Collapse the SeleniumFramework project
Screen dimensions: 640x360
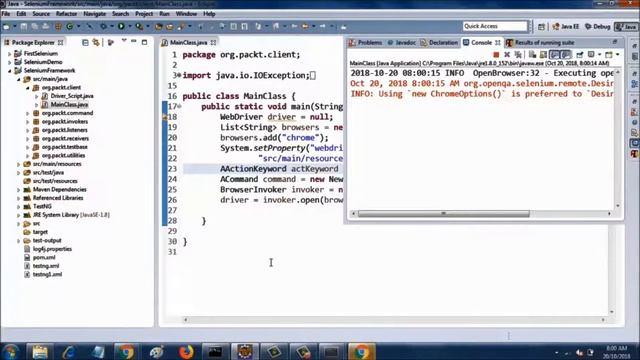click(x=9, y=71)
